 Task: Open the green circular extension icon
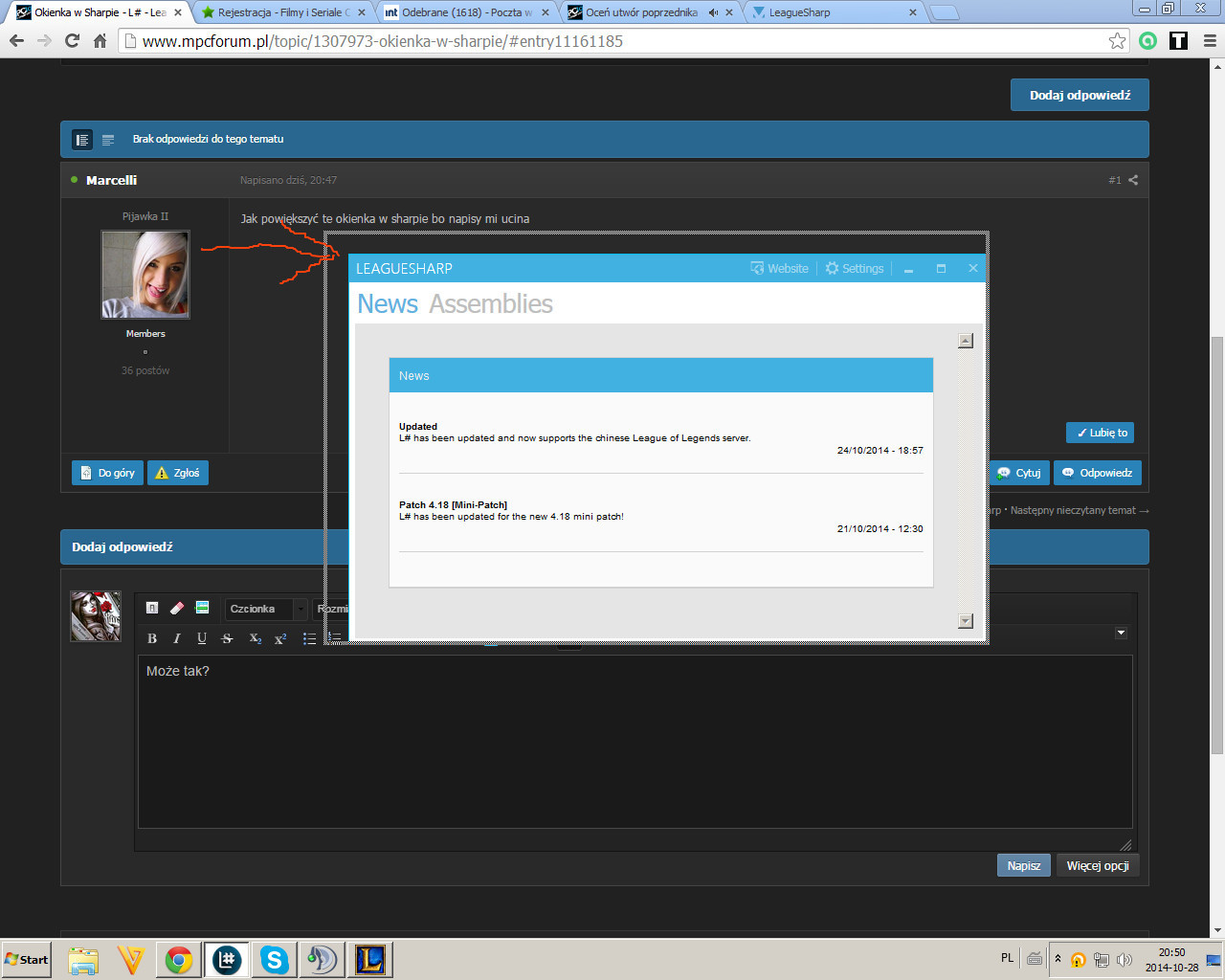pyautogui.click(x=1147, y=40)
